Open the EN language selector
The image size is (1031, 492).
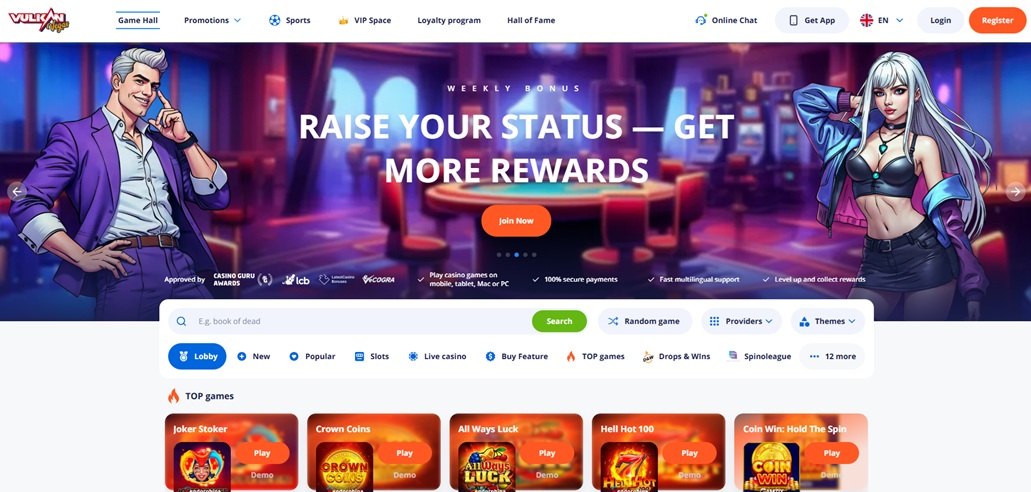coord(882,20)
